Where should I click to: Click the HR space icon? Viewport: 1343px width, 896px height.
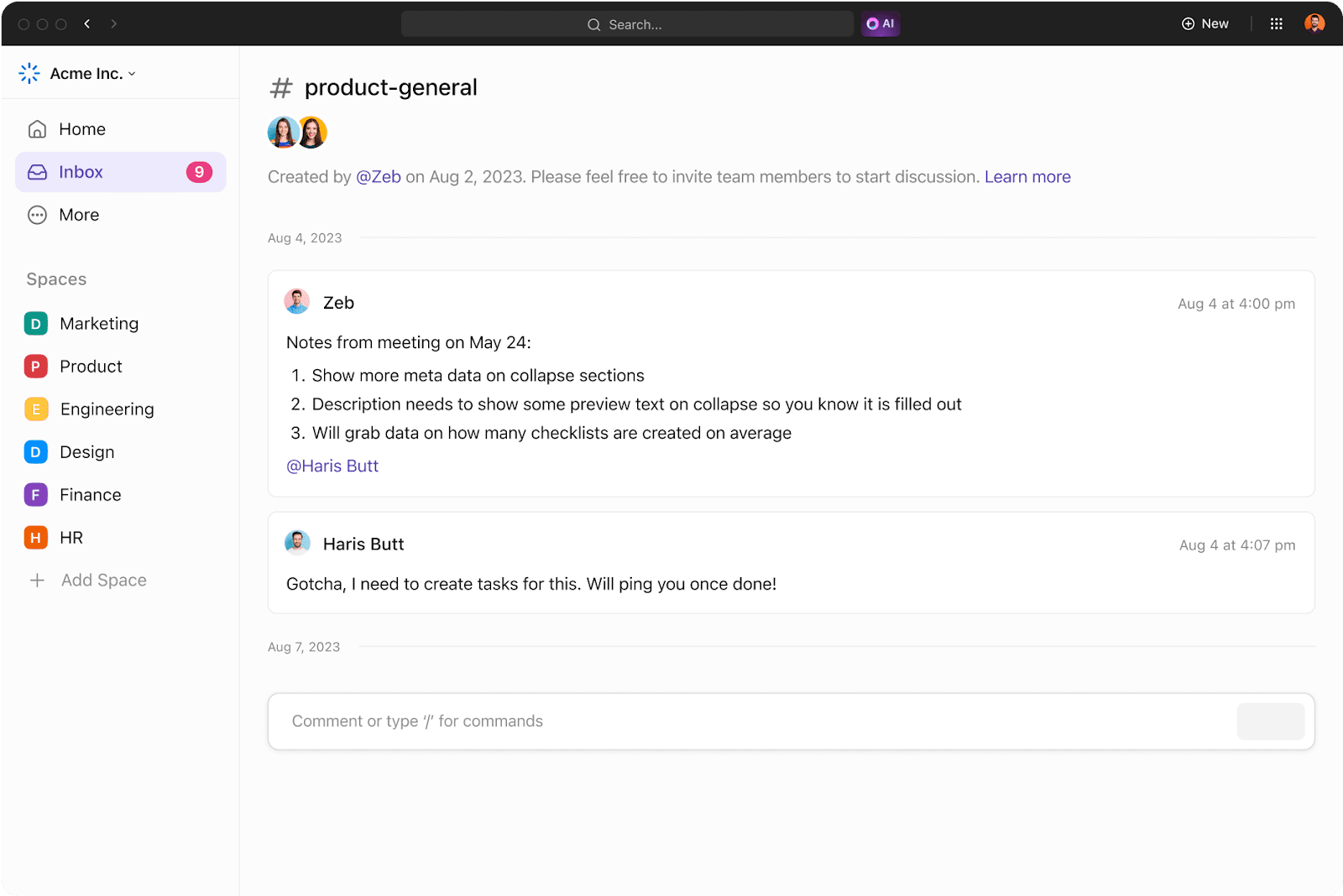(x=35, y=537)
